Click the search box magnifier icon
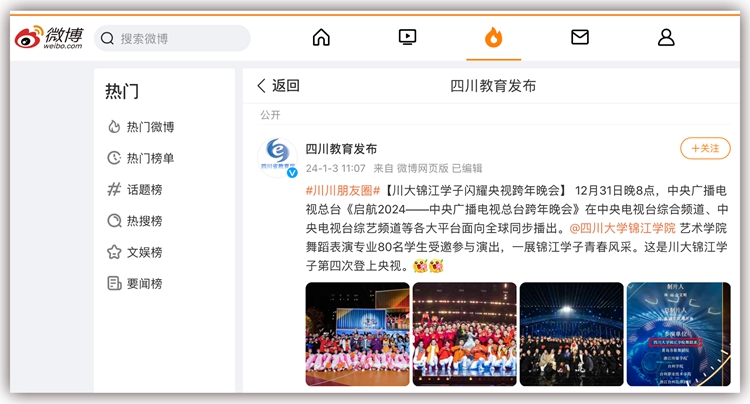 coord(107,39)
